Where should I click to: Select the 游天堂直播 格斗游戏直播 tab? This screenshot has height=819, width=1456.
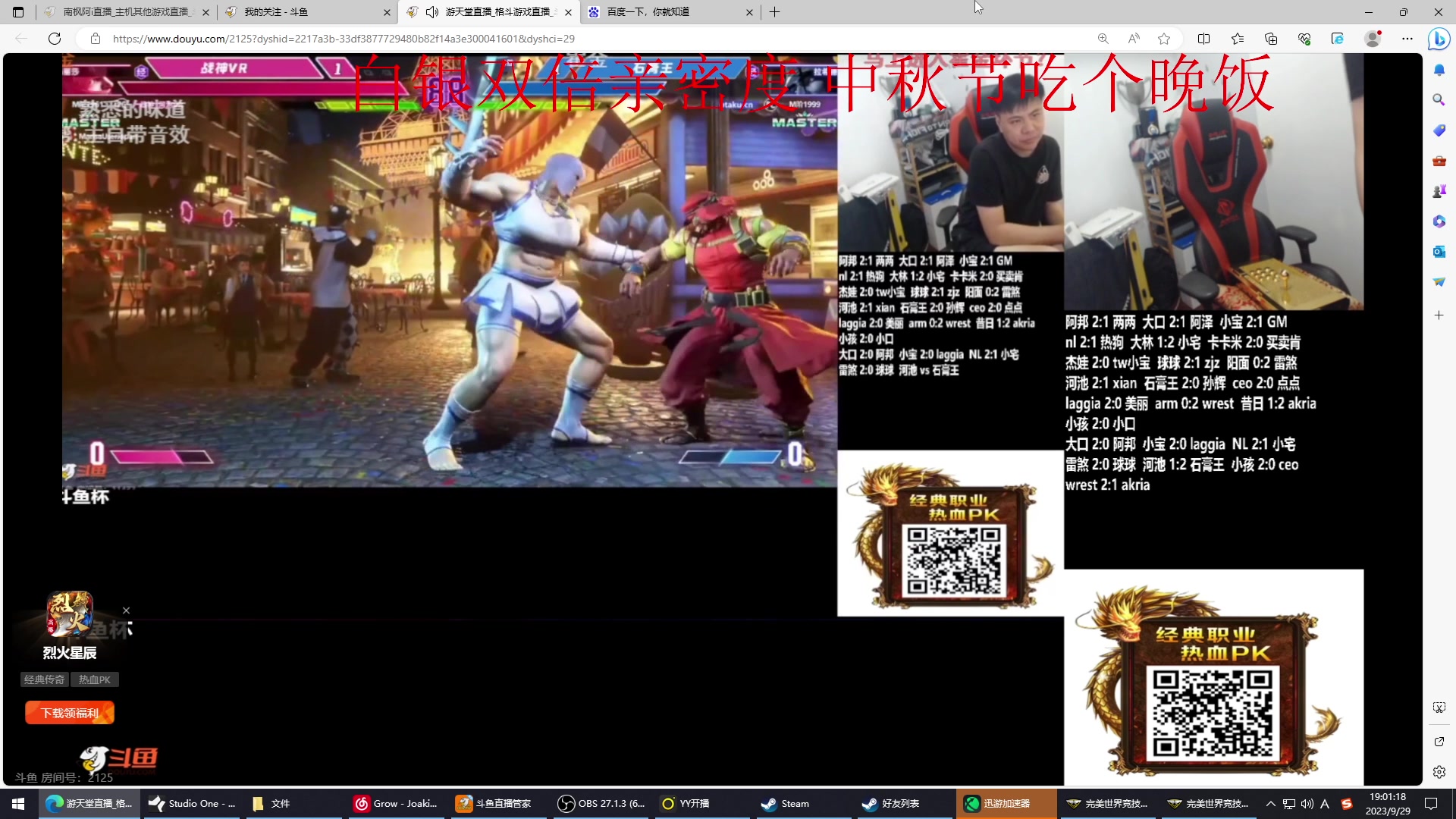(x=488, y=12)
